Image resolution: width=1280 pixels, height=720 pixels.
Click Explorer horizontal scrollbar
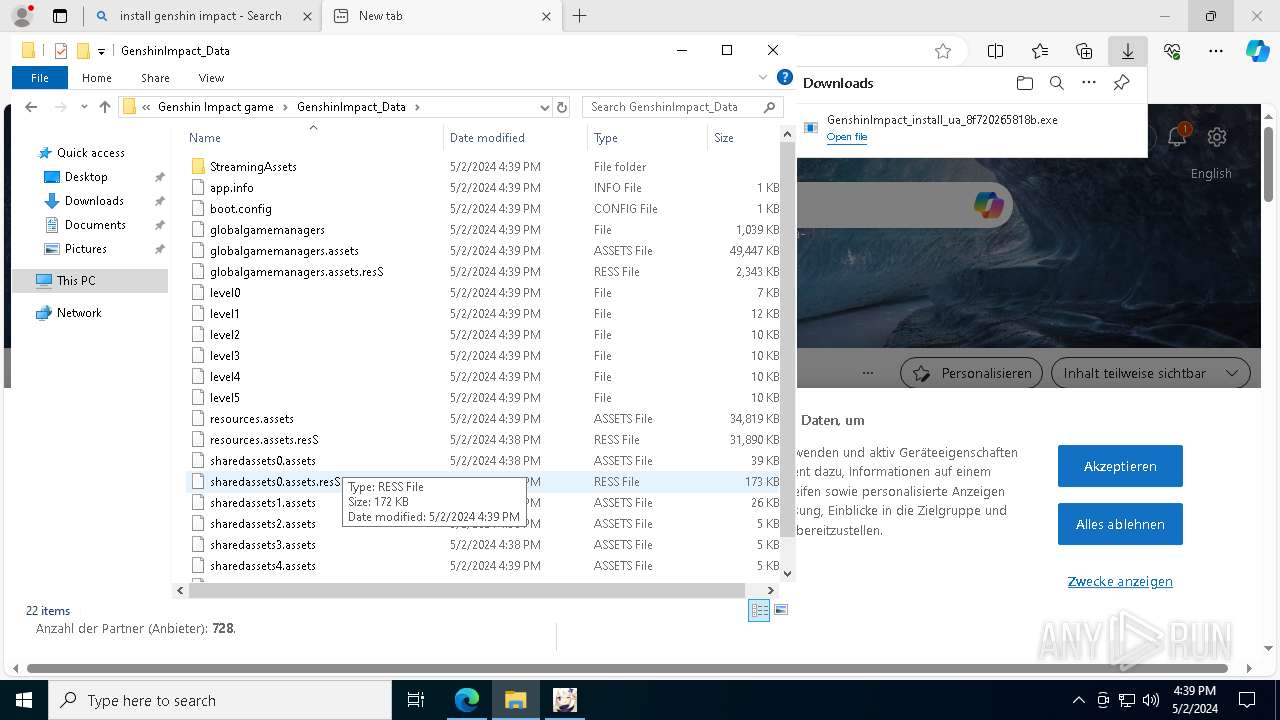467,591
